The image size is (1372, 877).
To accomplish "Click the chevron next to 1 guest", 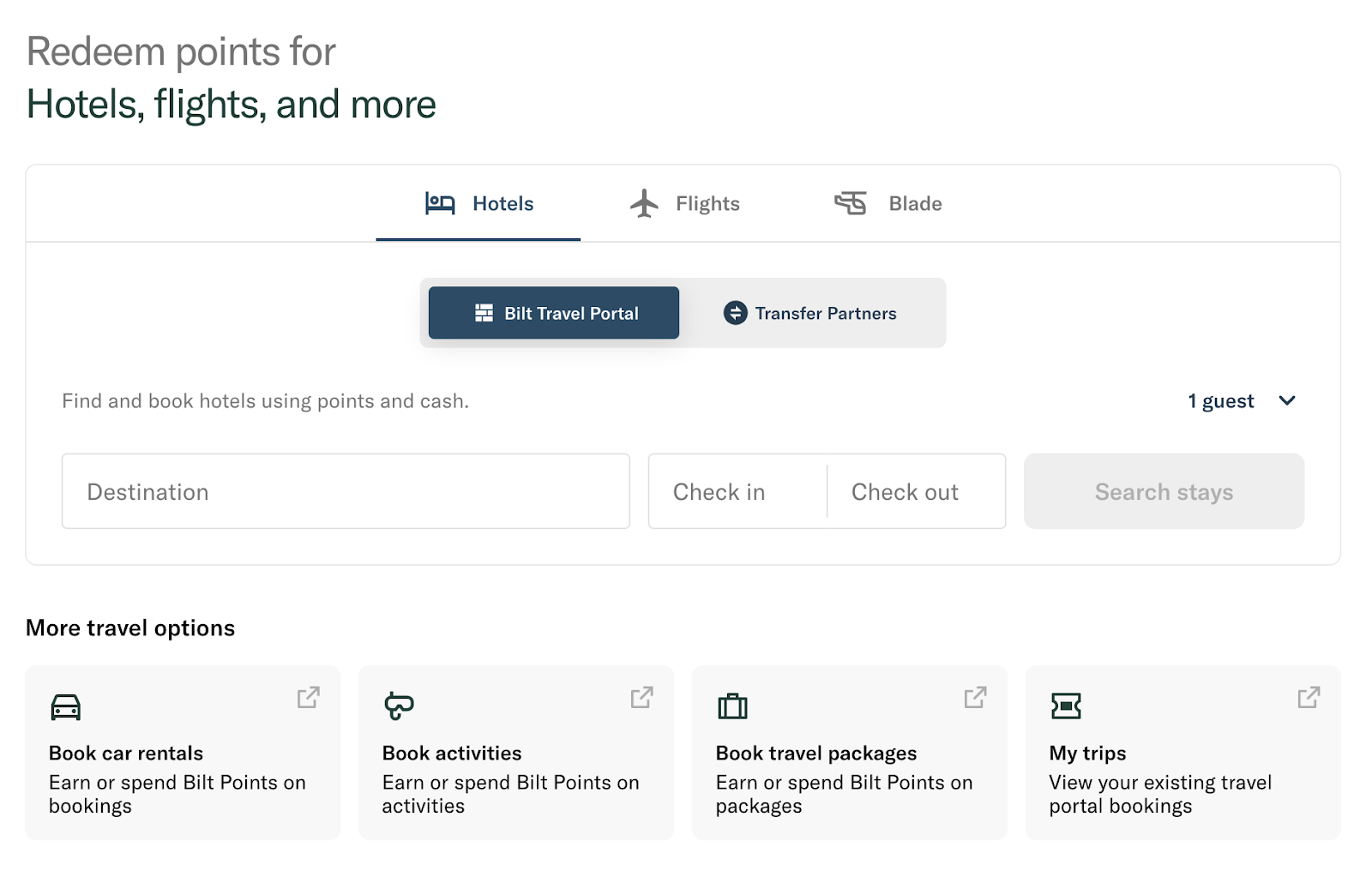I will (1287, 400).
